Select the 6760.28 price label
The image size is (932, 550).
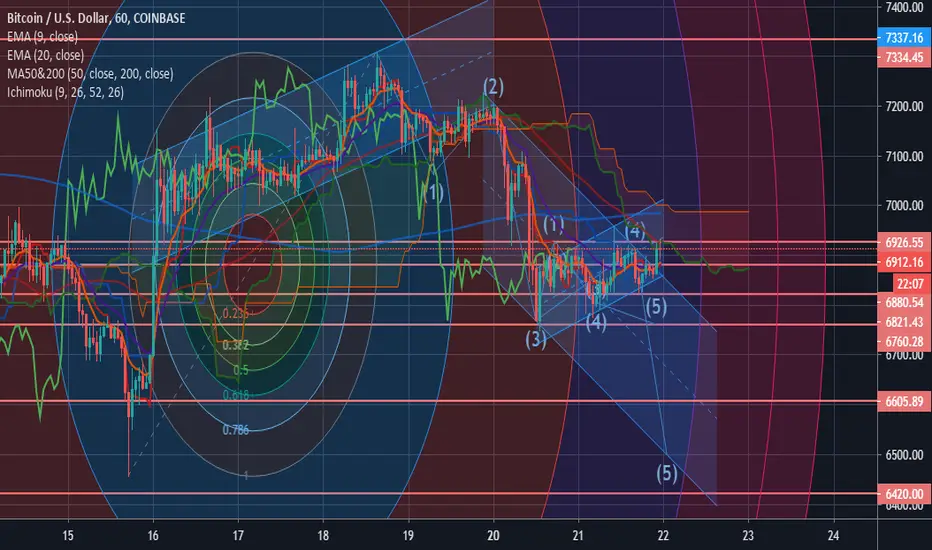coord(903,342)
